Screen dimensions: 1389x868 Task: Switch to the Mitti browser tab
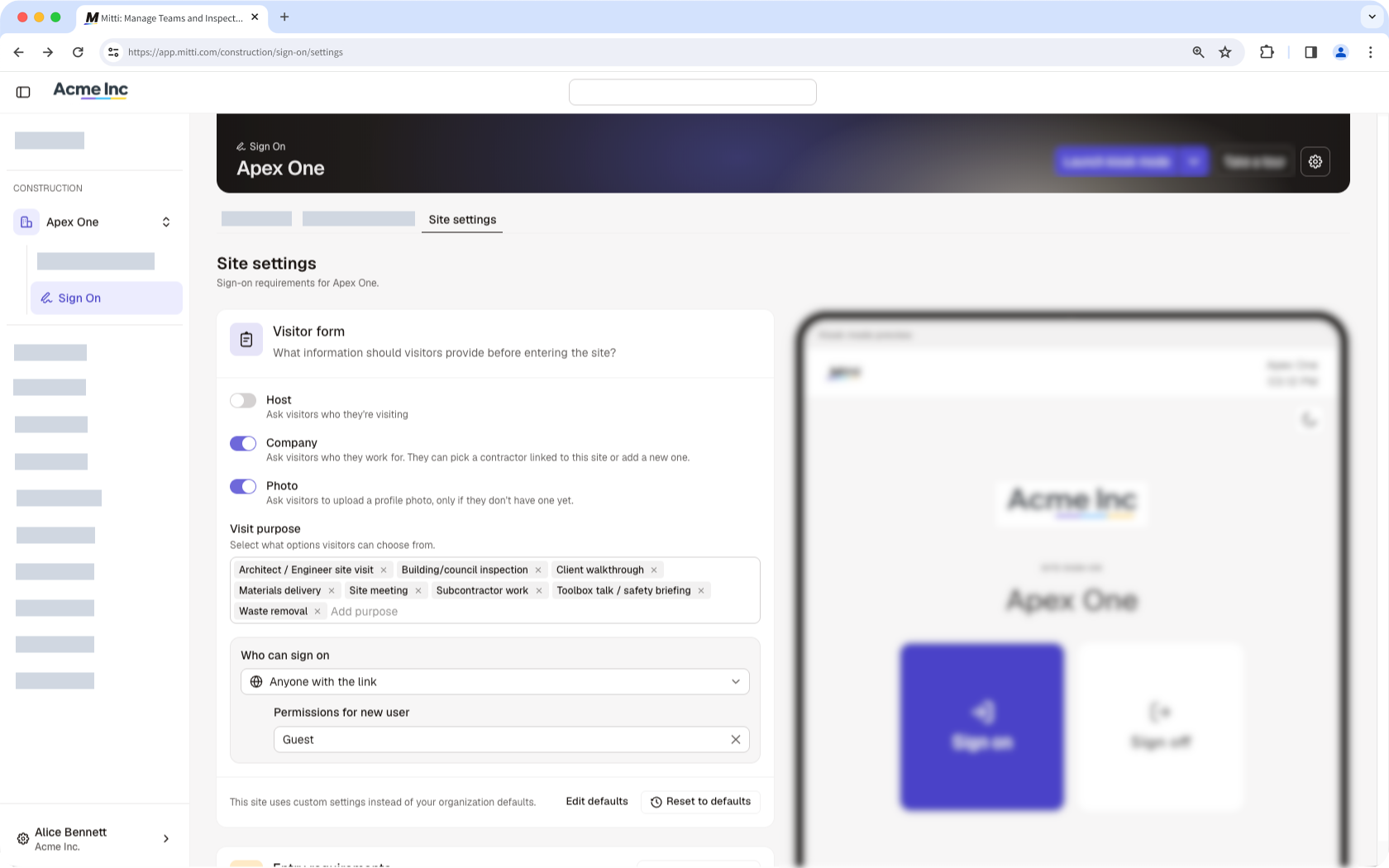[172, 17]
